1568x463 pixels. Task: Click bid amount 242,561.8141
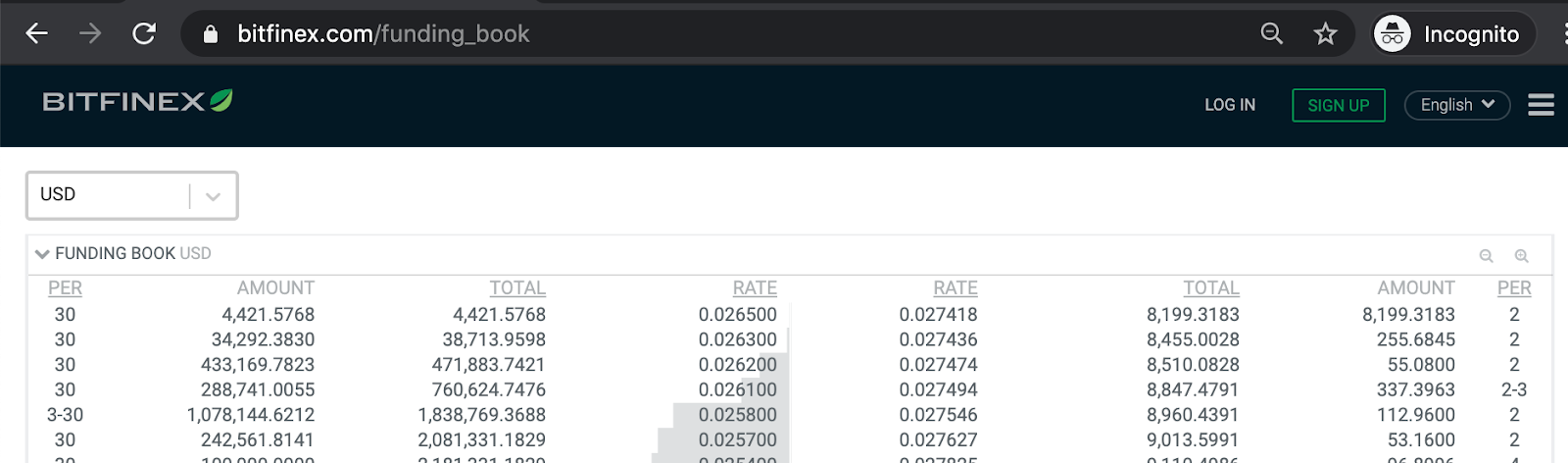pos(258,440)
